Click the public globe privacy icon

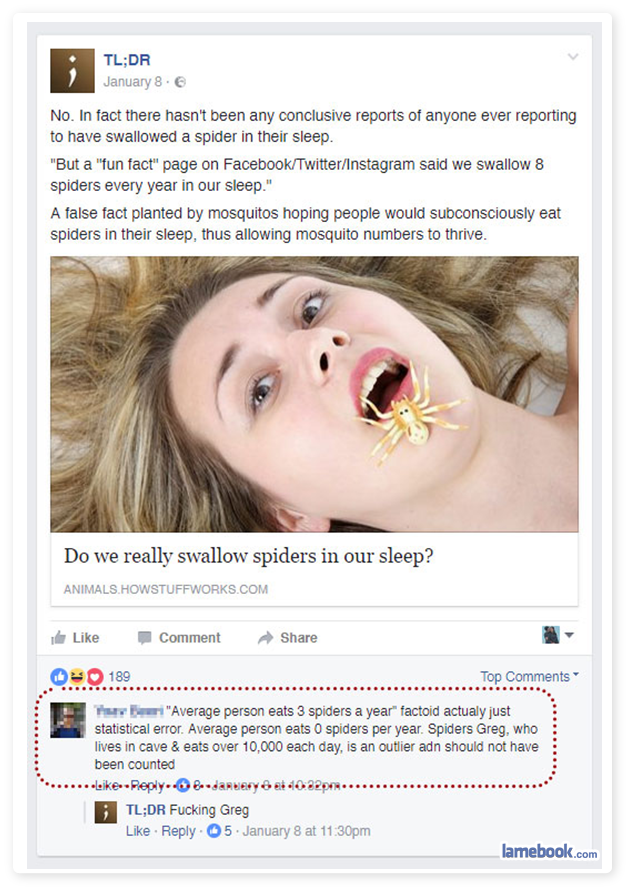coord(180,82)
